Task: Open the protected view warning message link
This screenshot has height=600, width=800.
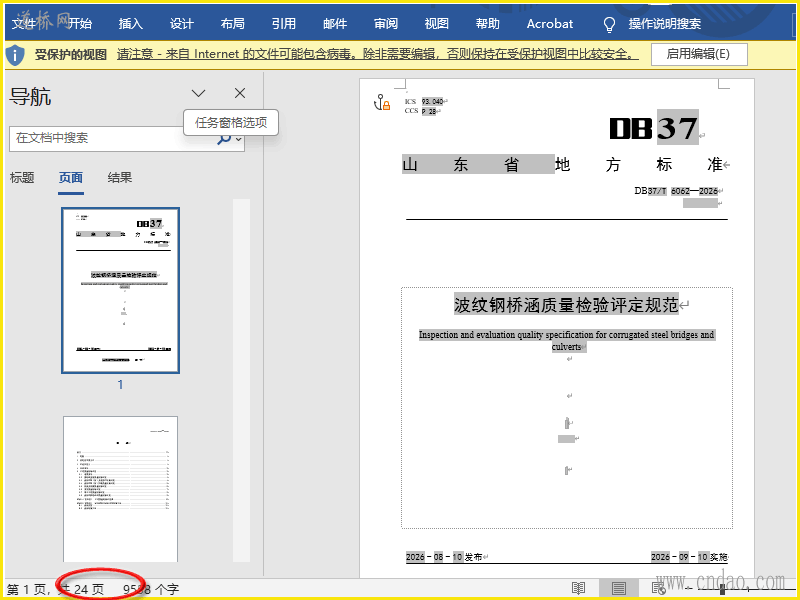Action: click(378, 54)
